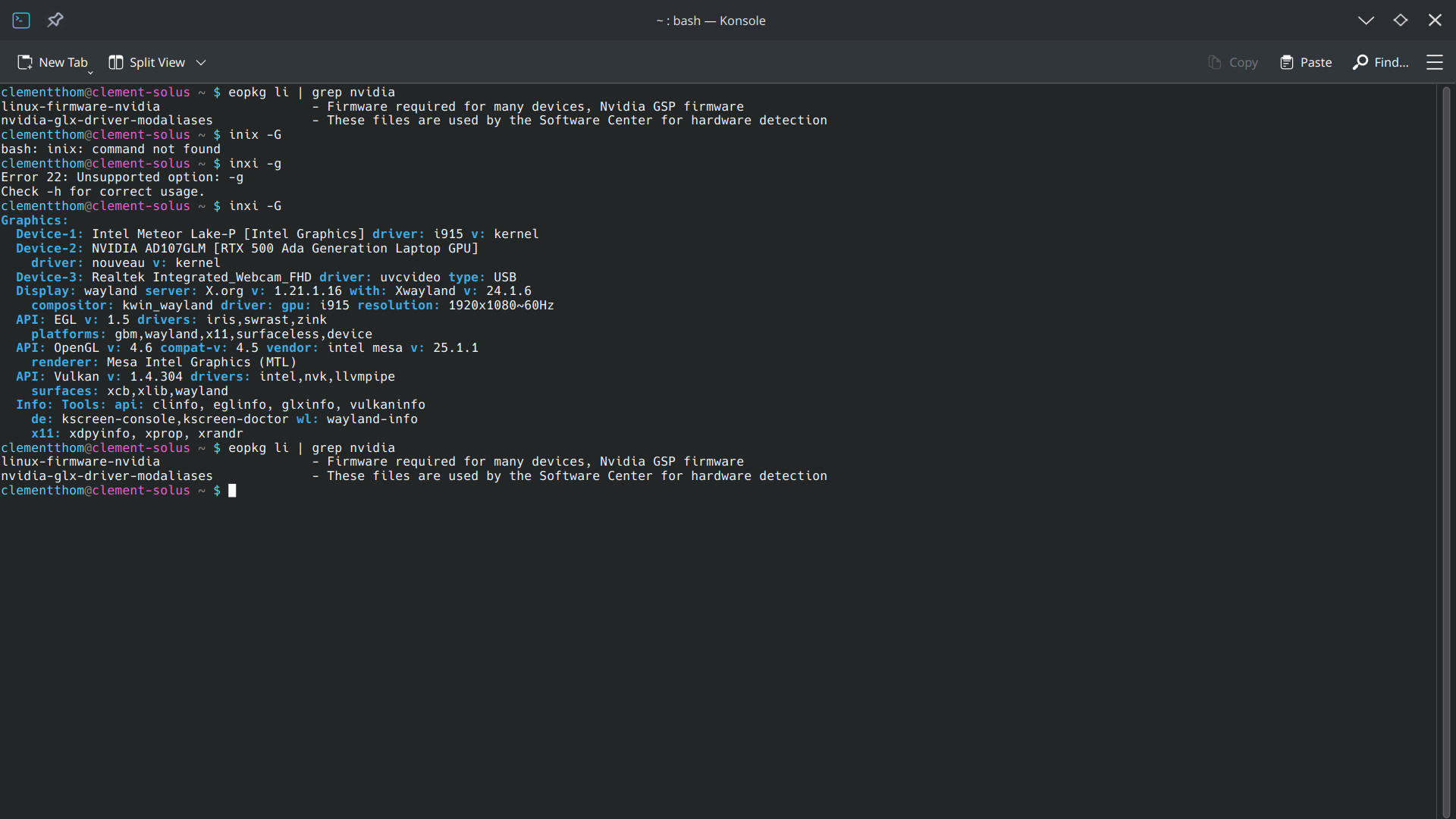Expand the Split View dropdown chevron
This screenshot has height=819, width=1456.
201,62
